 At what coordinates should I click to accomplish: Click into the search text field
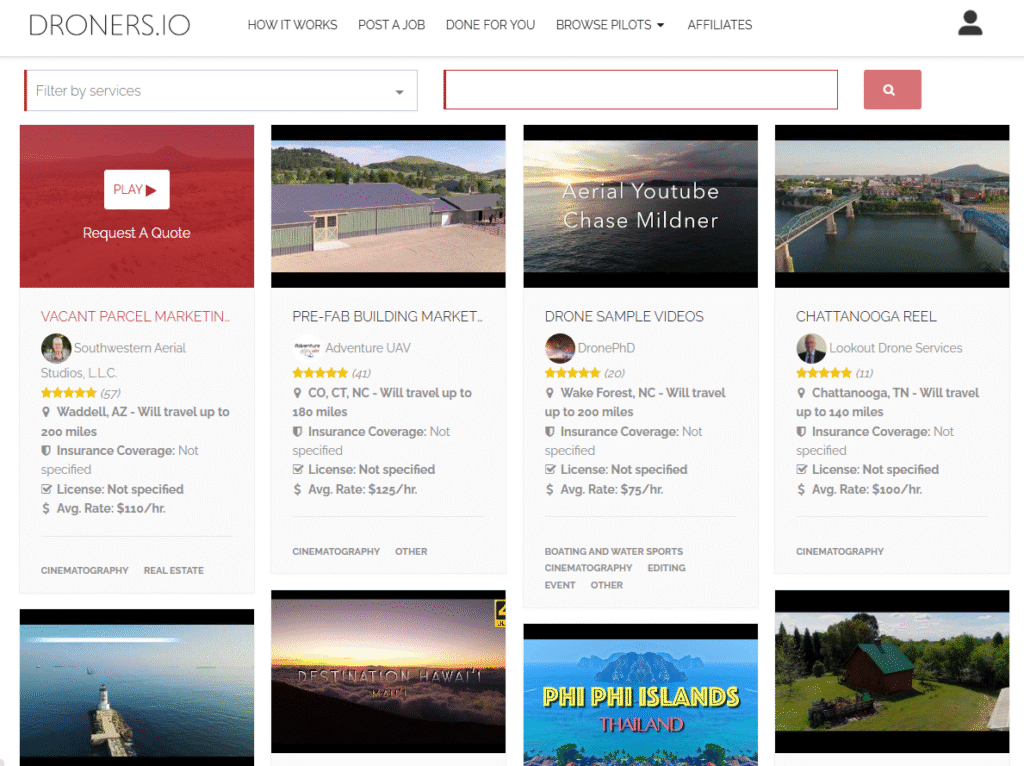[x=641, y=90]
